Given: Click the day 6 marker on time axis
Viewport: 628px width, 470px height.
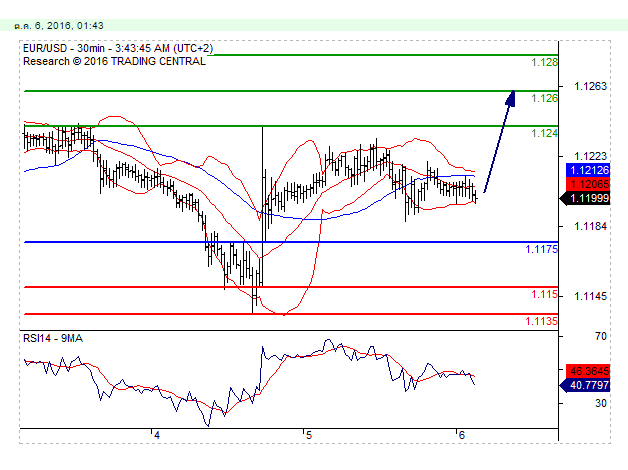Looking at the screenshot, I should tap(461, 435).
